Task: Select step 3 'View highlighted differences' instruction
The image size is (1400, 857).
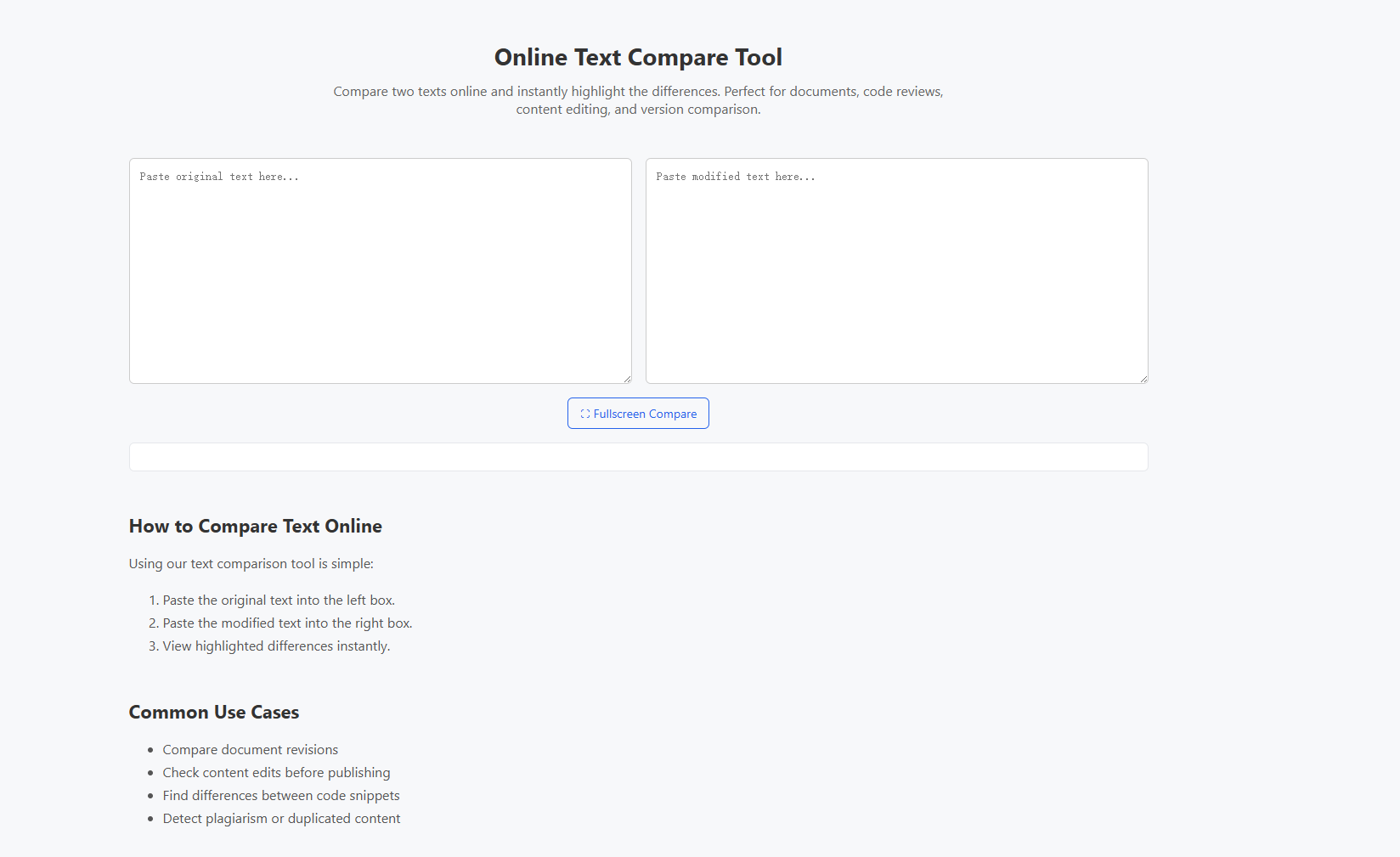Action: click(x=275, y=646)
